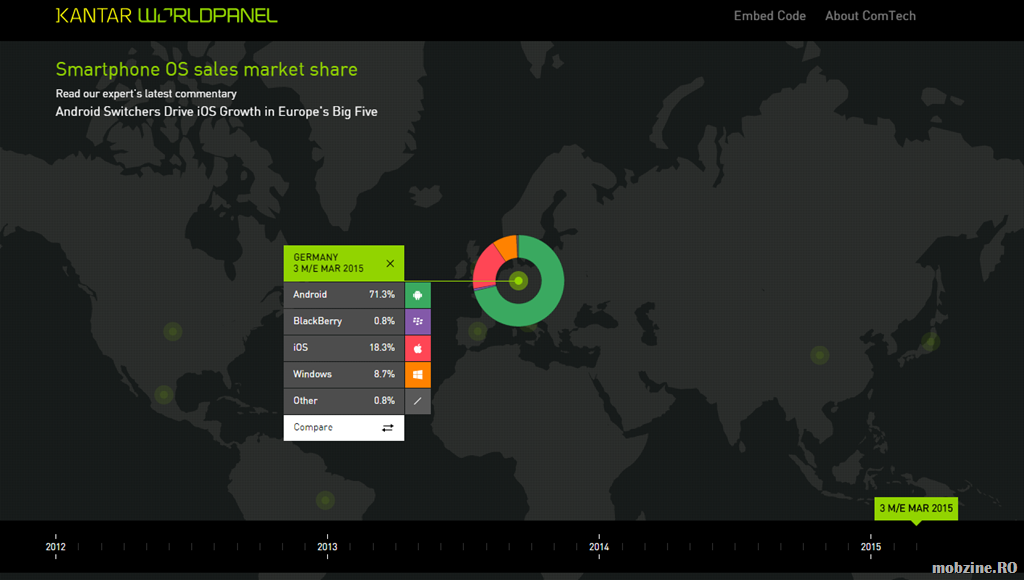Jump to 2012 on the timeline
The image size is (1024, 580).
[55, 546]
